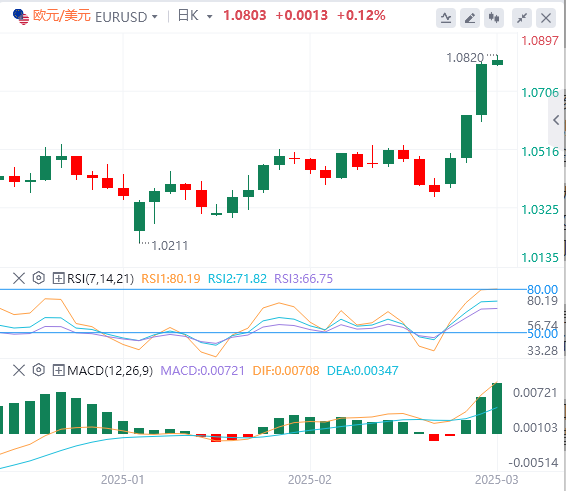Click the 欧元/美元 pair name
Viewport: 566px width, 491px height.
pos(61,16)
